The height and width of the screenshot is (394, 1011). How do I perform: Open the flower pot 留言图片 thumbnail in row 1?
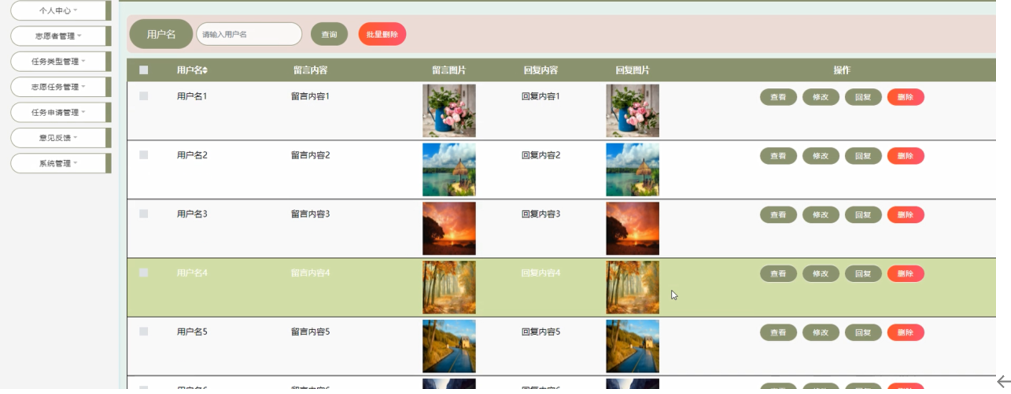point(449,110)
